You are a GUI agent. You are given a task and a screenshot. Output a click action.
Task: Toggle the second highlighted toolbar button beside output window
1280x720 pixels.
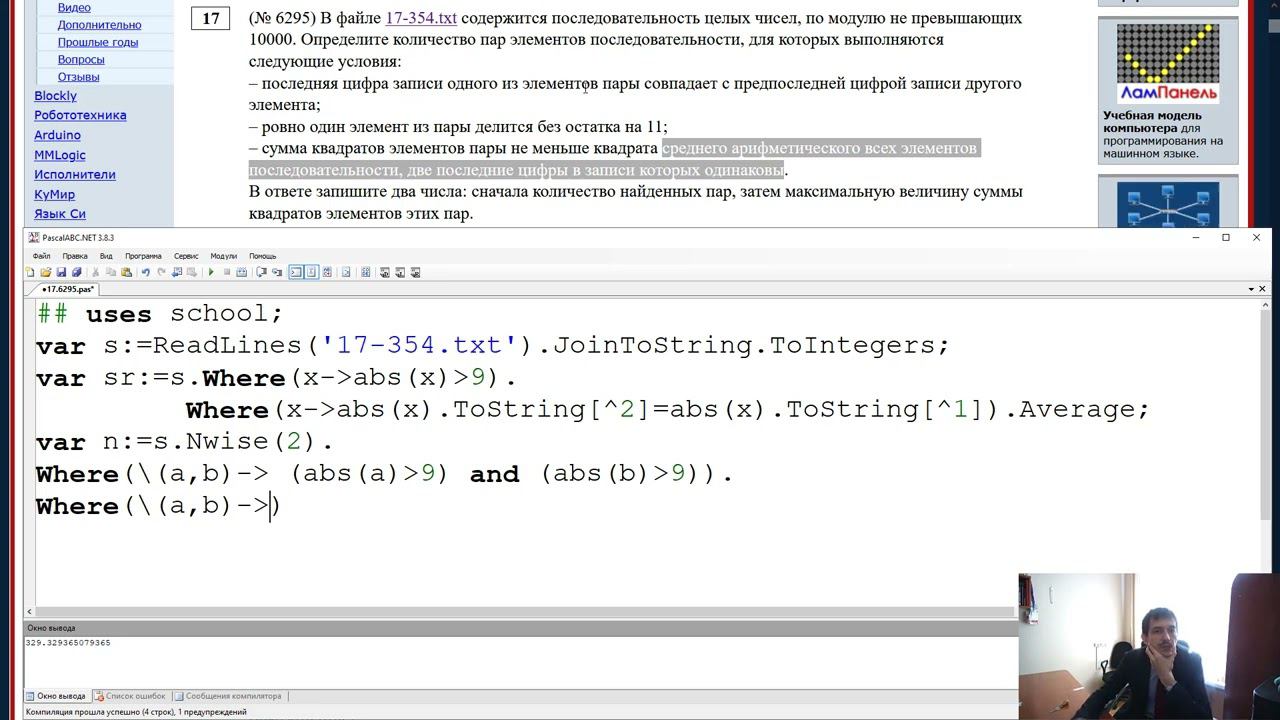tap(311, 272)
